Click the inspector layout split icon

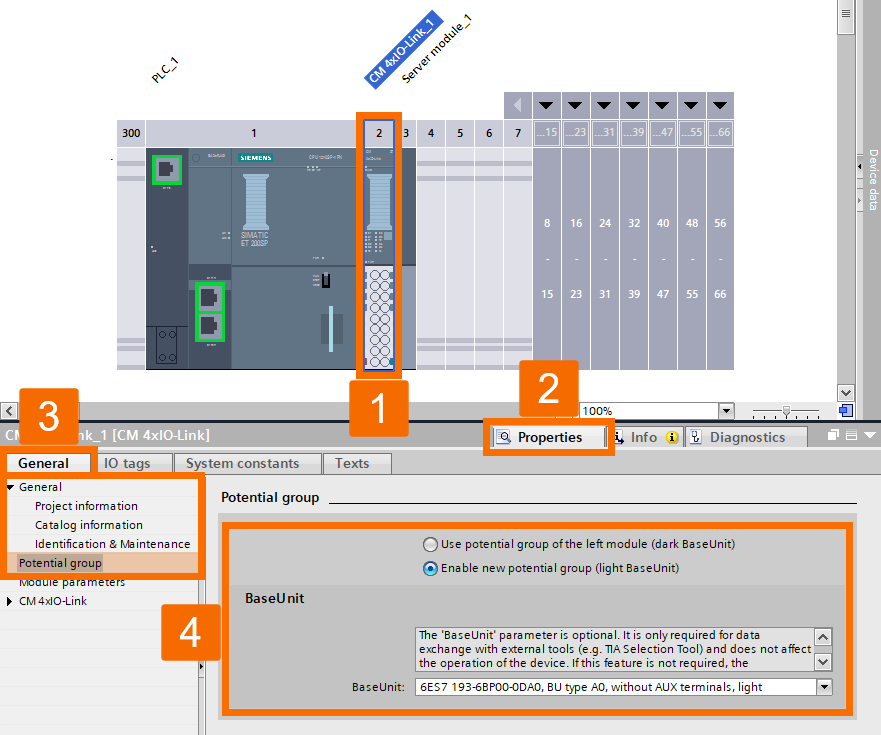click(852, 435)
